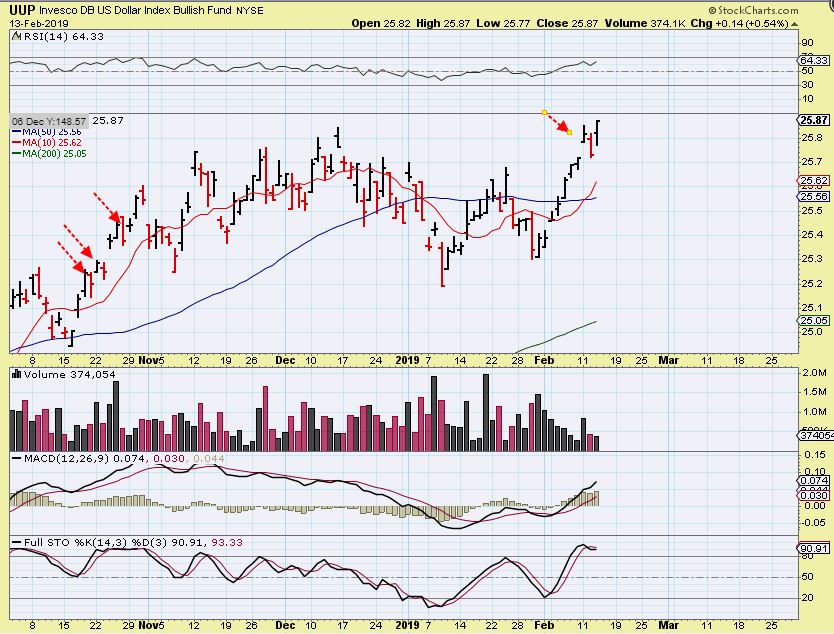Click the NYSE exchange label
Screen dimensions: 834x634
point(250,11)
